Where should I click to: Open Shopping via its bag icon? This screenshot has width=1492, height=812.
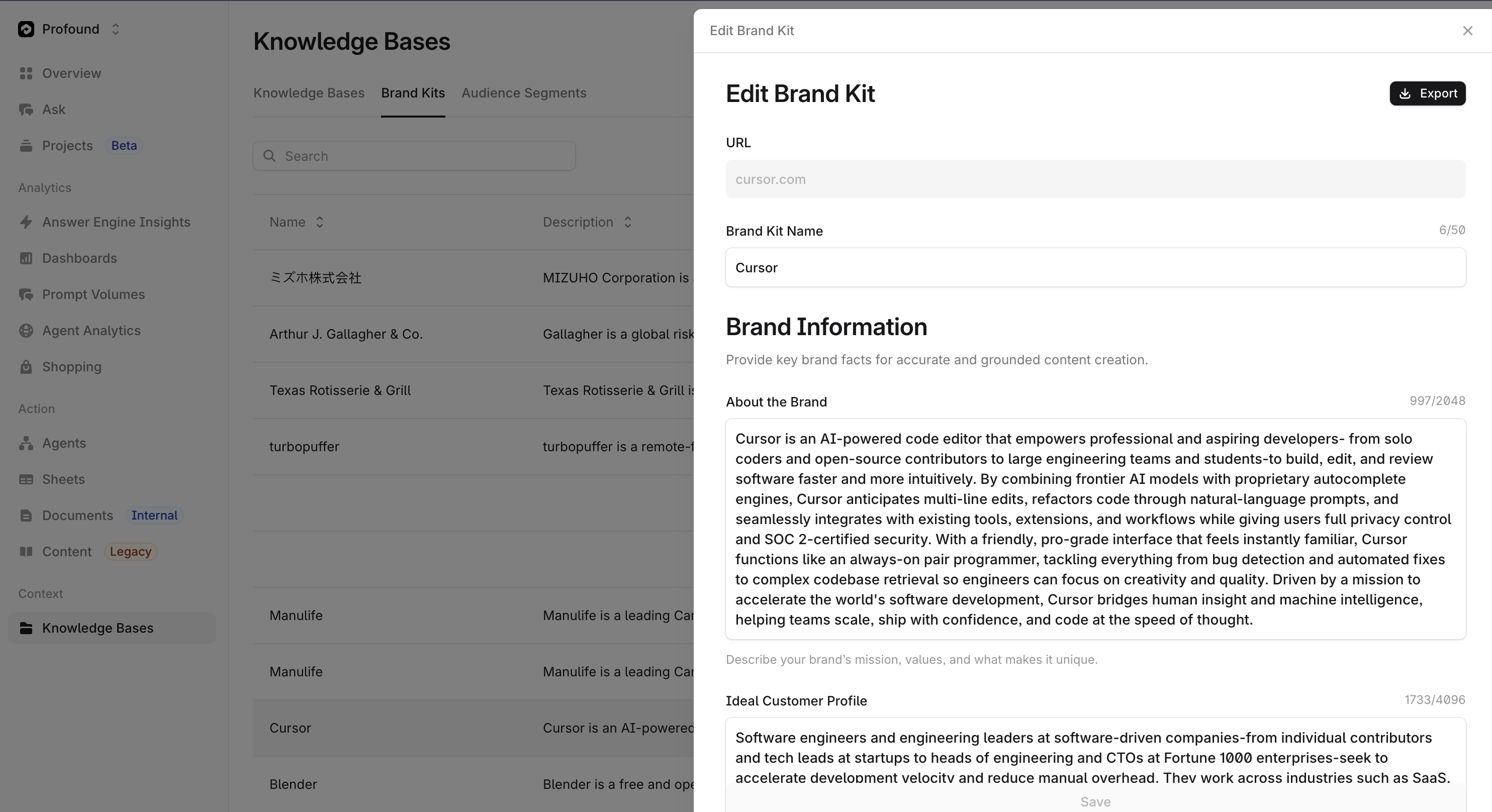coord(26,367)
